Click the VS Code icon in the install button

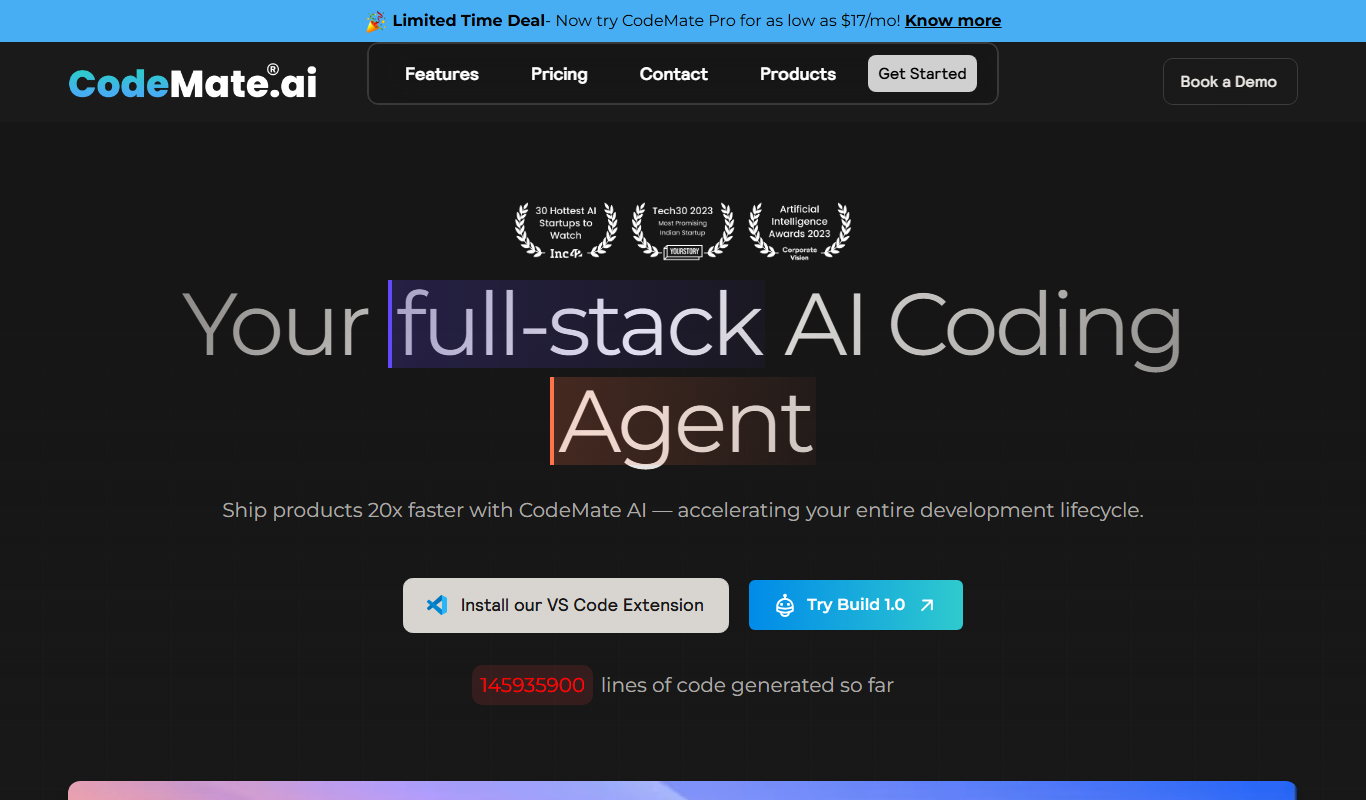(437, 605)
